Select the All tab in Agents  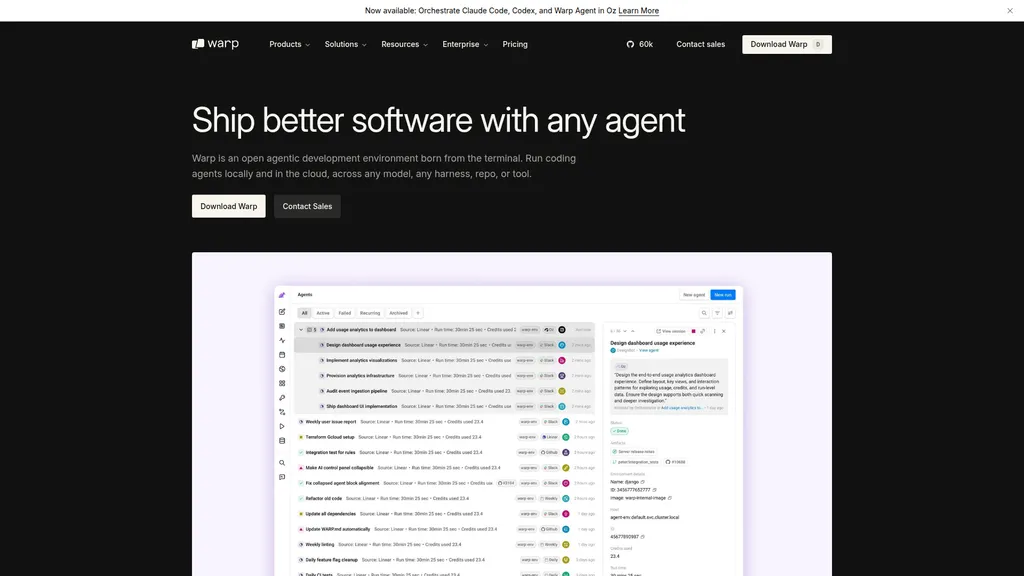pyautogui.click(x=304, y=313)
